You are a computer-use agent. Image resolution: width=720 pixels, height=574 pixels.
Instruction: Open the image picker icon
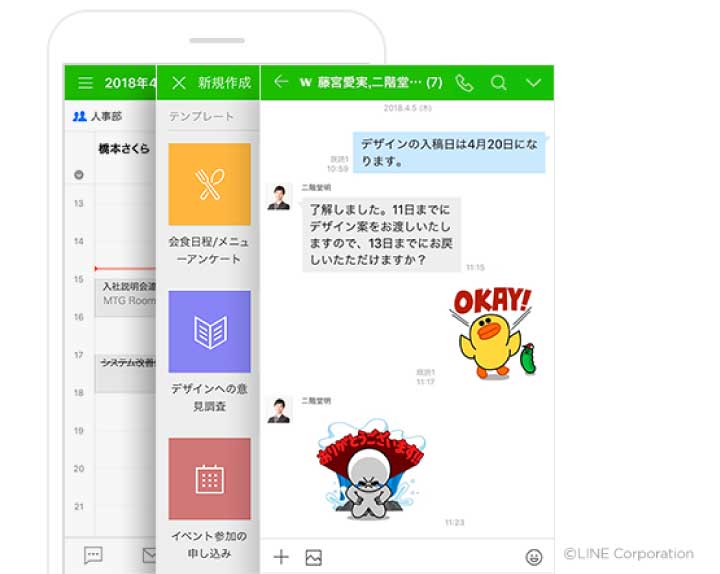[x=314, y=557]
